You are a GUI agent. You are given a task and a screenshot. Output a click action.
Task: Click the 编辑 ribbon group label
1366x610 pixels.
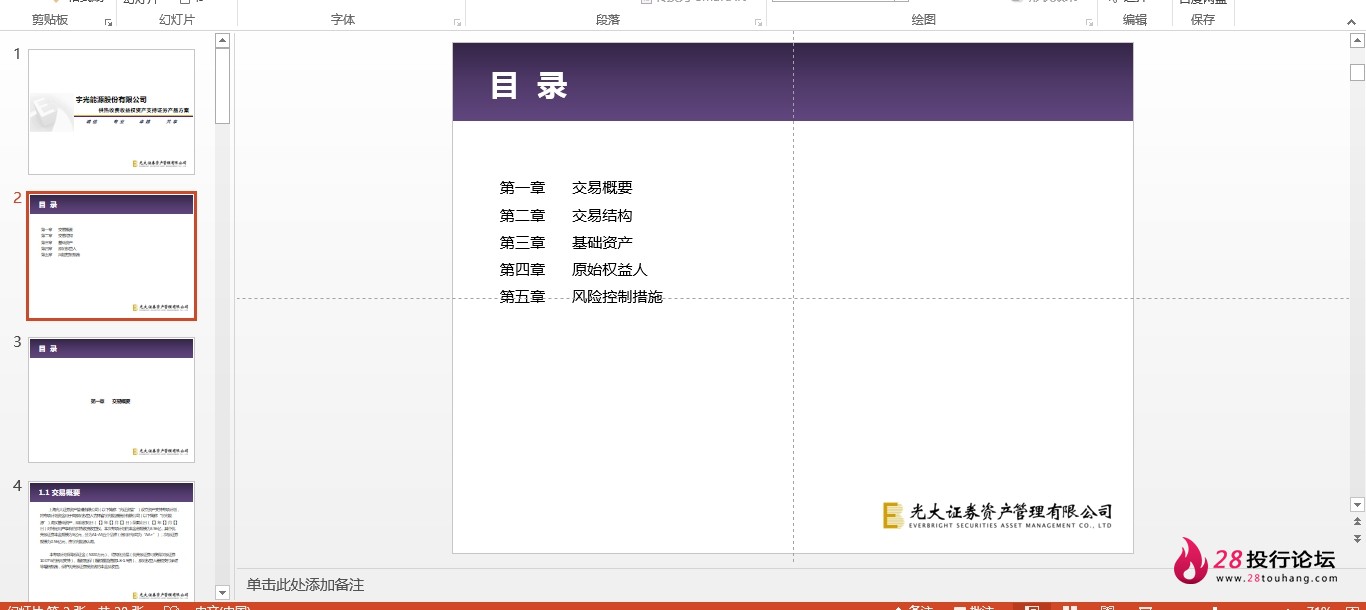1135,20
